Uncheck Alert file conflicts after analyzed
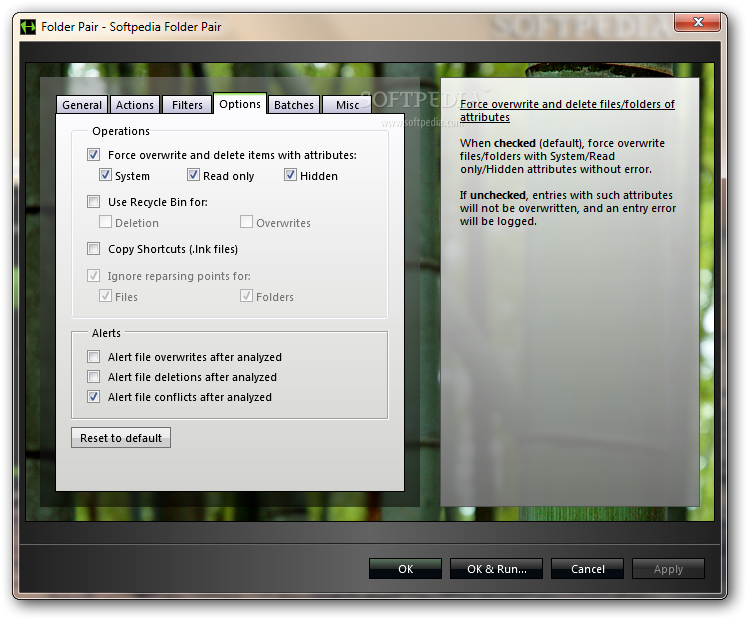748x620 pixels. 94,396
